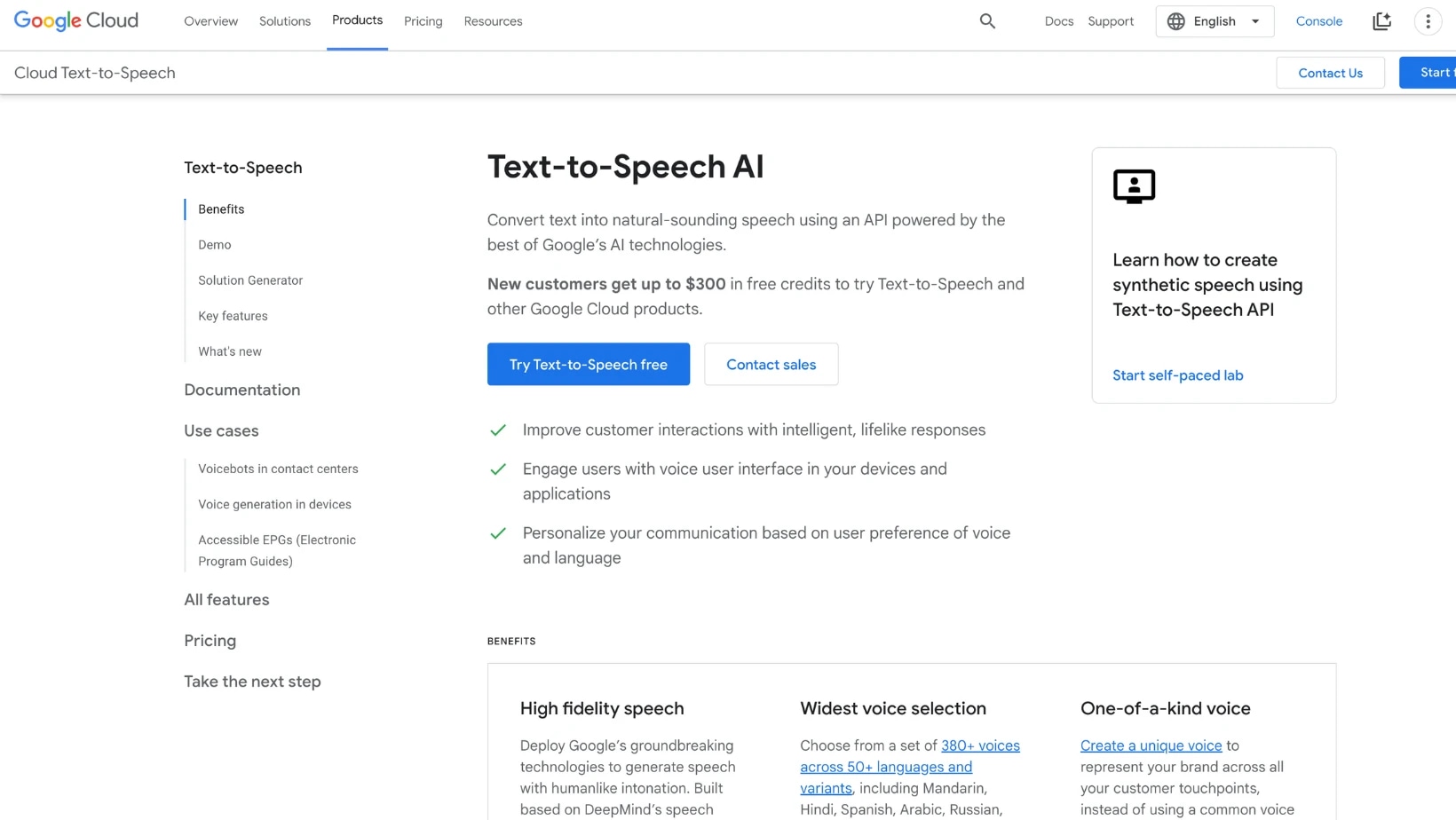Open the Resources nav item
The width and height of the screenshot is (1456, 820).
[493, 21]
